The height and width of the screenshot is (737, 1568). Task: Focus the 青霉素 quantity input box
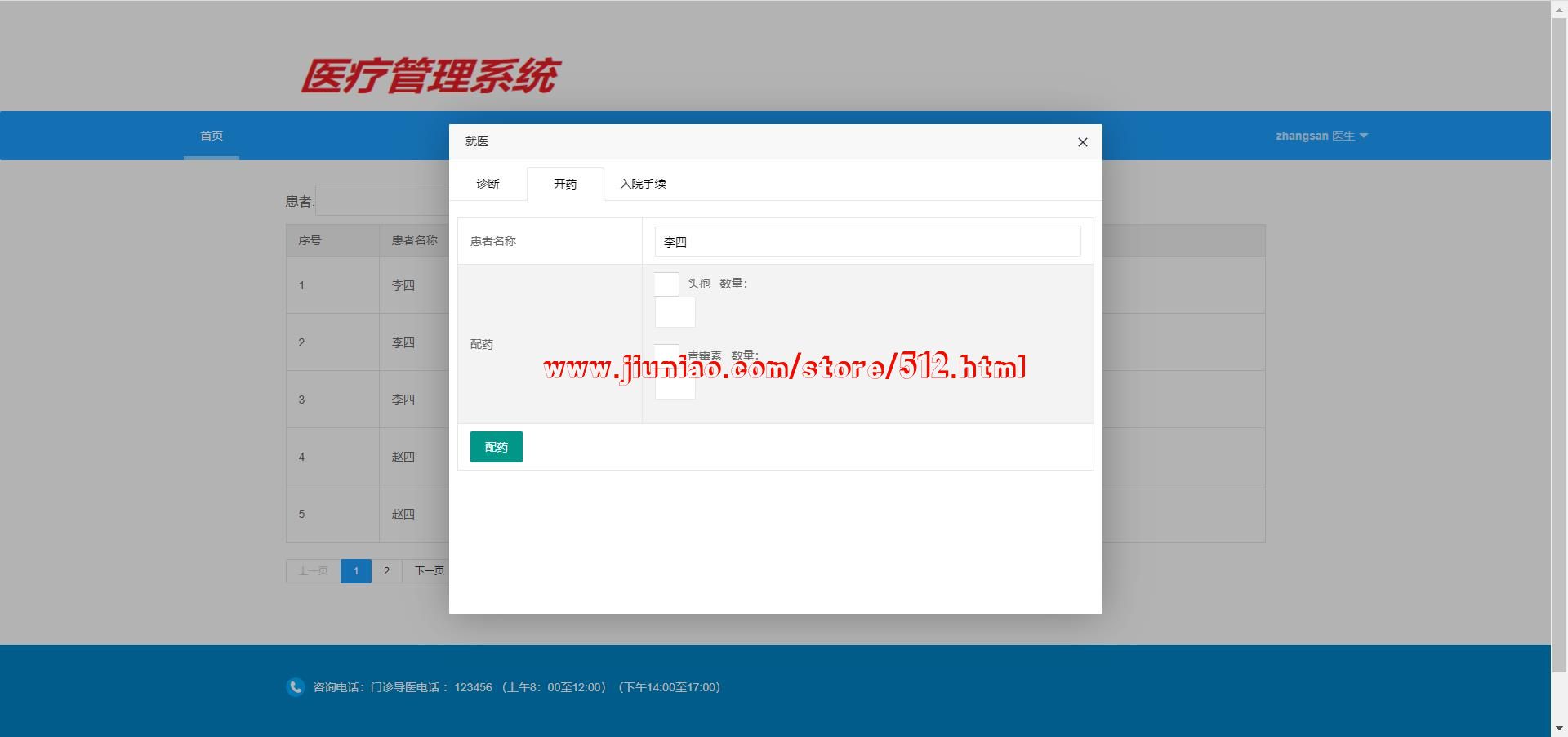click(x=675, y=384)
